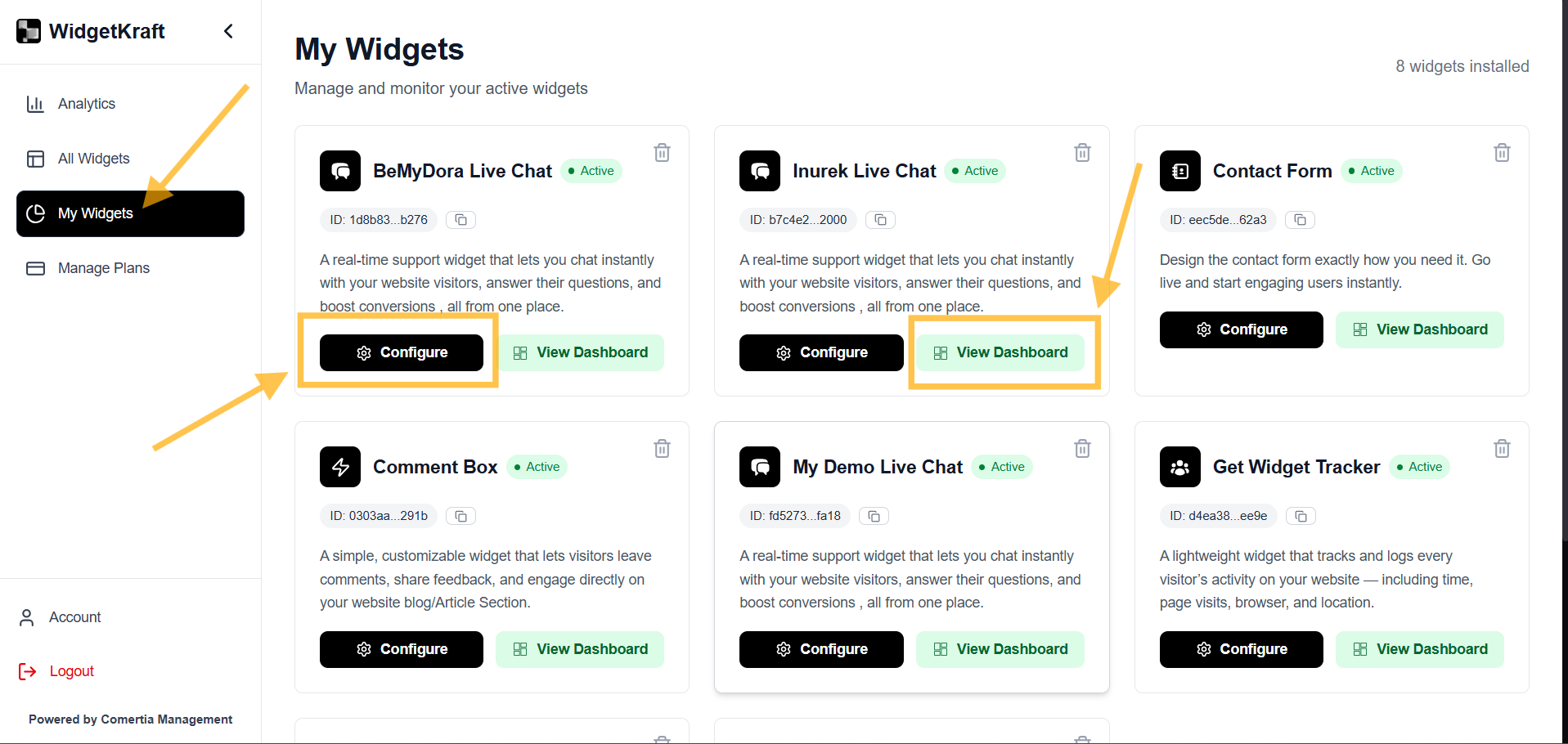
Task: View Dashboard for Inurek Live Chat
Action: click(1000, 352)
